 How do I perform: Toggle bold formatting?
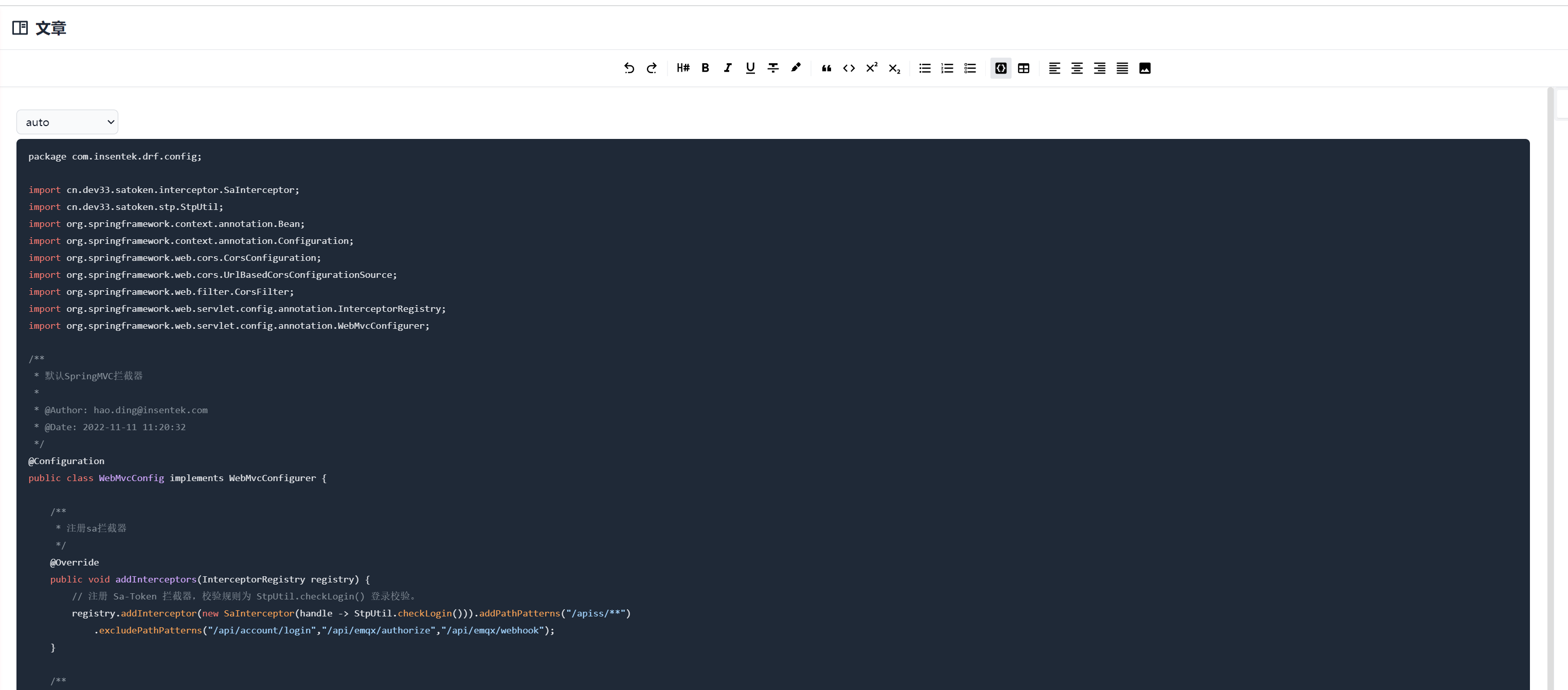[x=705, y=68]
